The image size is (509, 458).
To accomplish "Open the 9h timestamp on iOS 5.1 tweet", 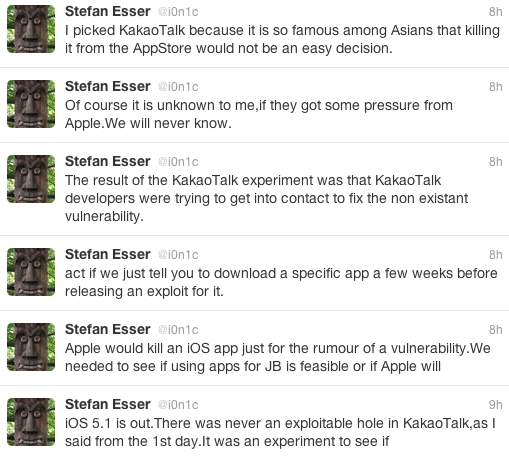I will (495, 405).
